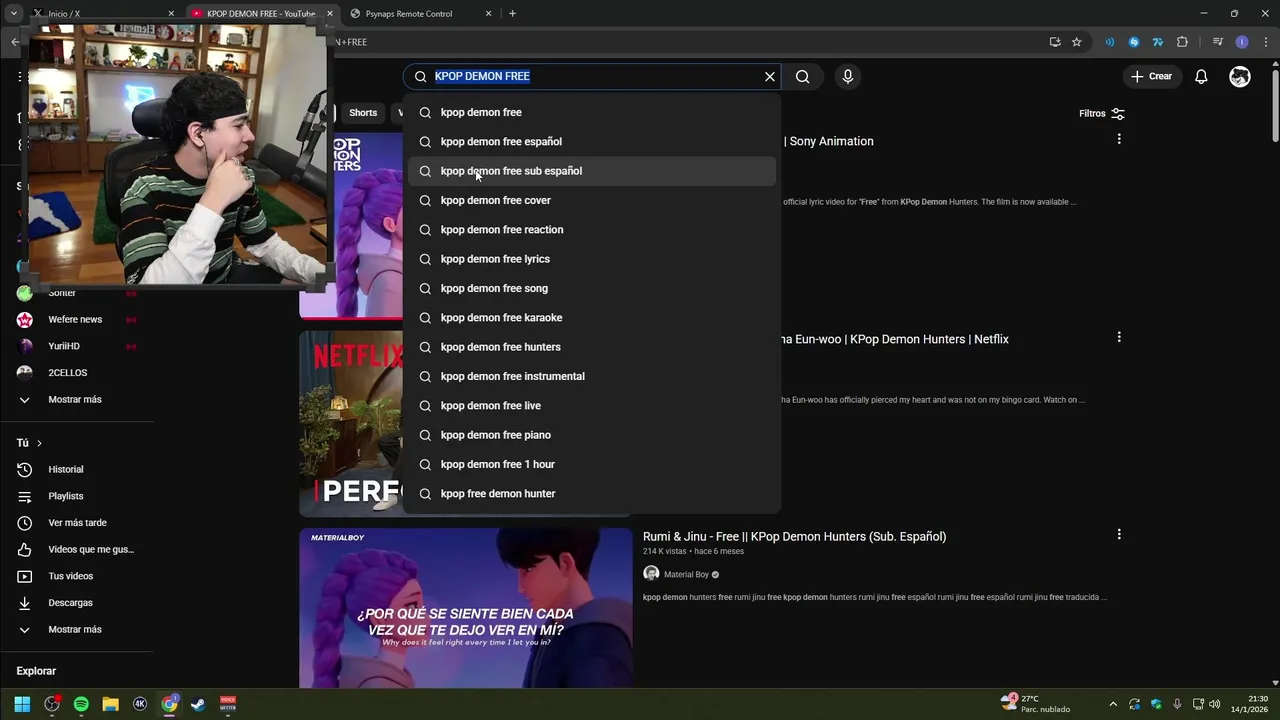Open Spotify from the taskbar

tap(81, 704)
